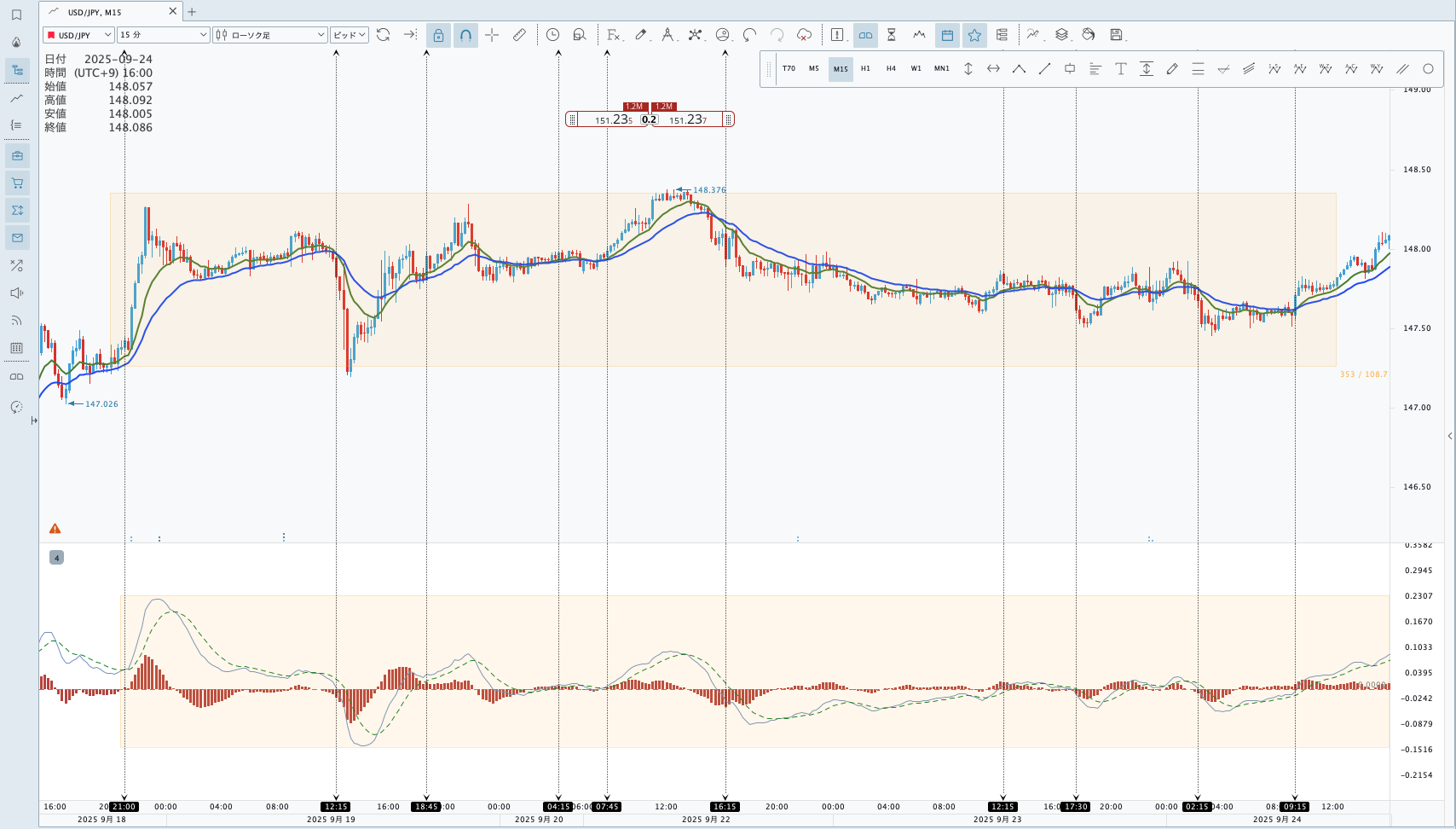Open the USD/JPY symbol dropdown
Viewport: 1456px width, 829px height.
(x=78, y=35)
